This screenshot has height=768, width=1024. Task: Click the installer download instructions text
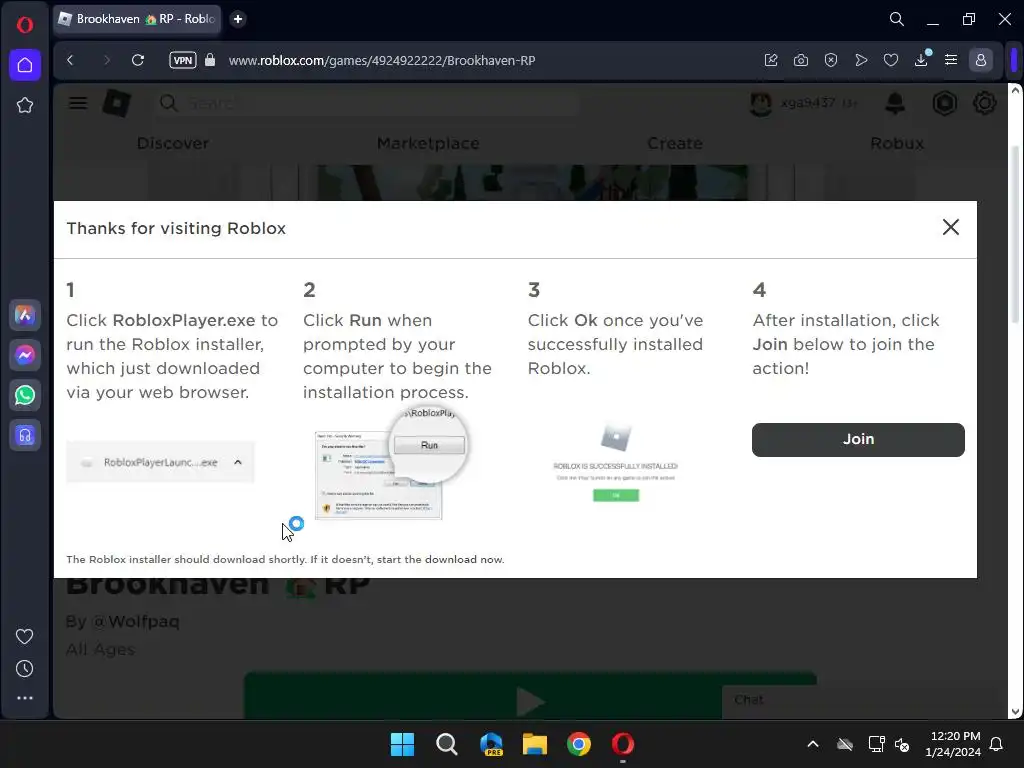tap(285, 560)
